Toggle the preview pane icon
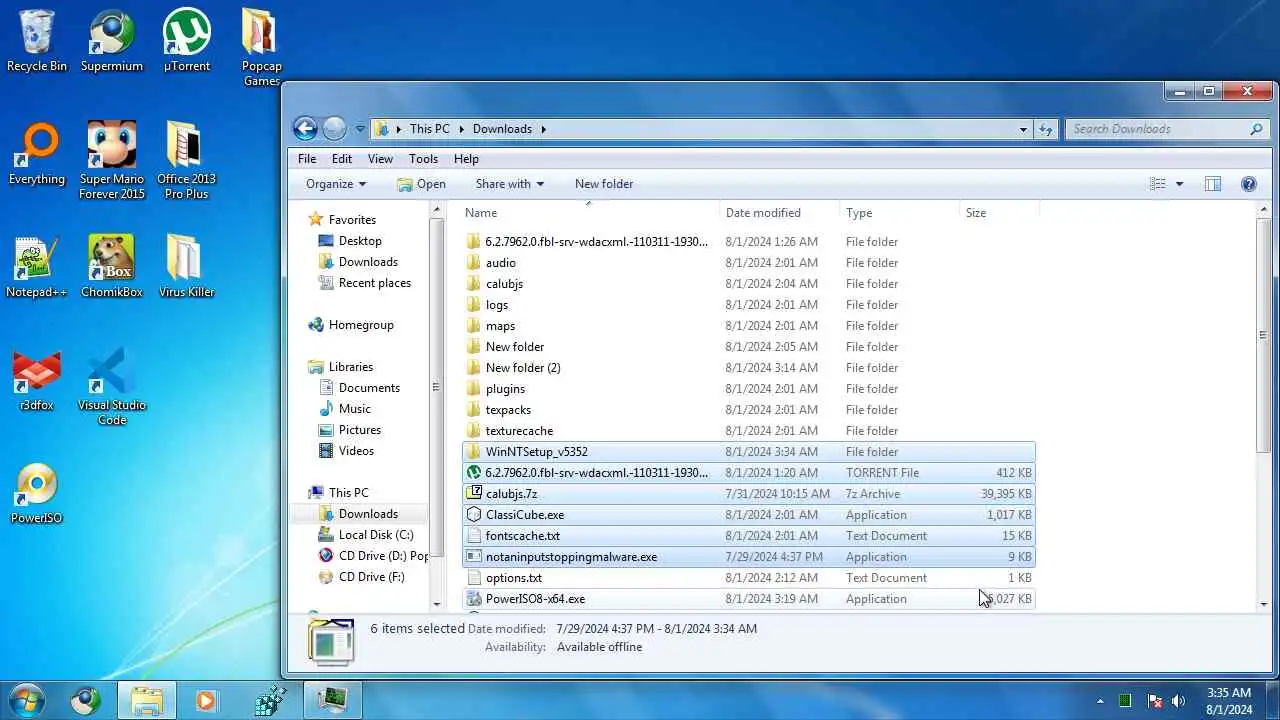The width and height of the screenshot is (1280, 720). (x=1213, y=184)
